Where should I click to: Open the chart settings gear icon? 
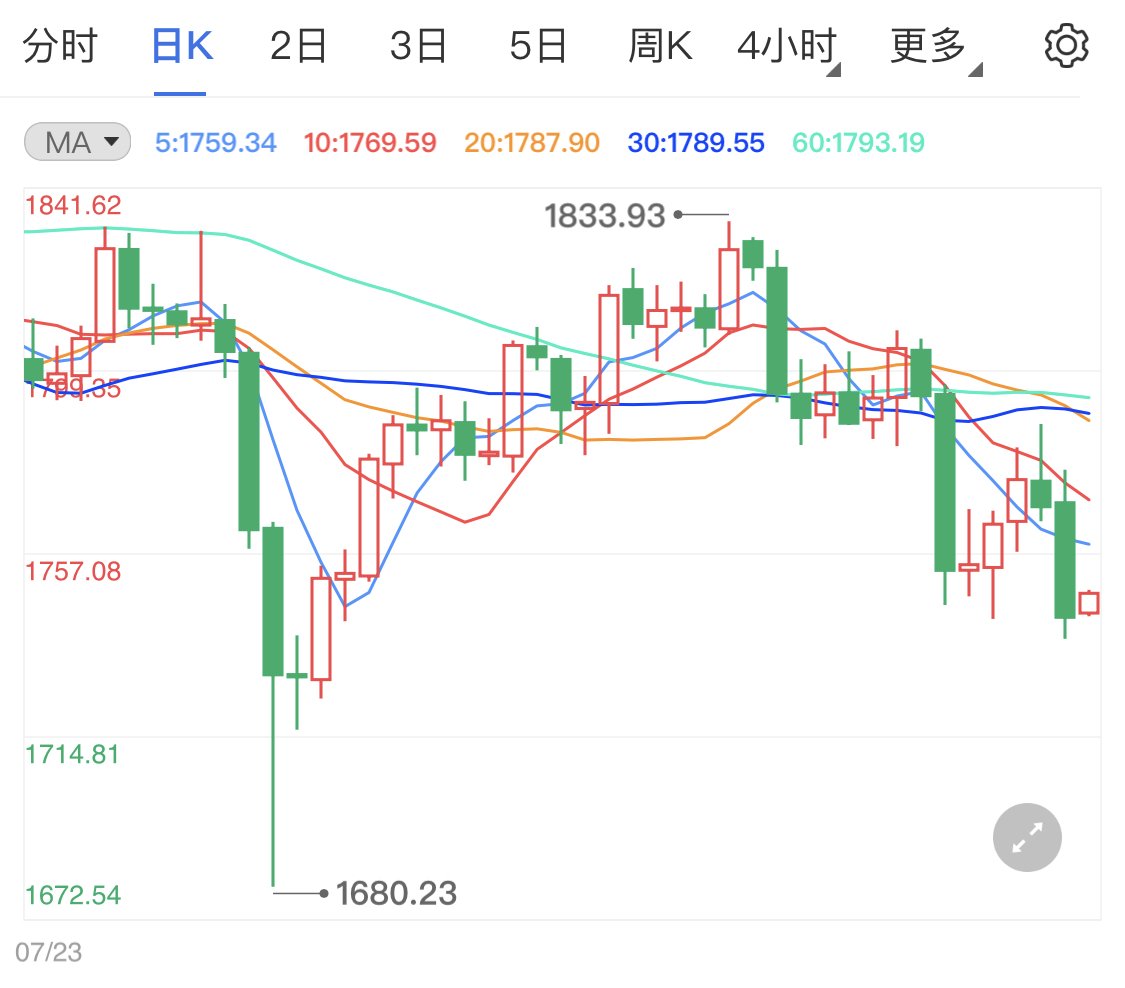tap(1066, 46)
